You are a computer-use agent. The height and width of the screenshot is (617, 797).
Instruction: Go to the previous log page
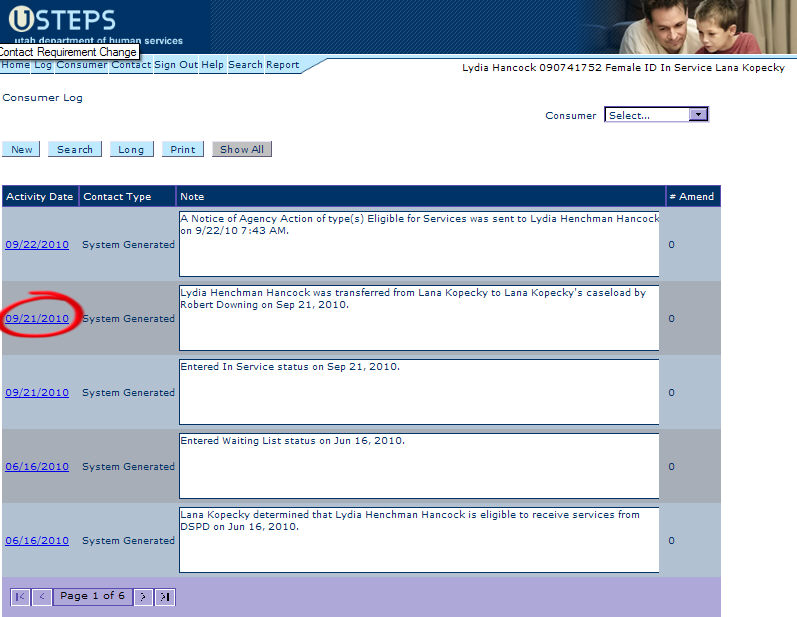coord(42,597)
